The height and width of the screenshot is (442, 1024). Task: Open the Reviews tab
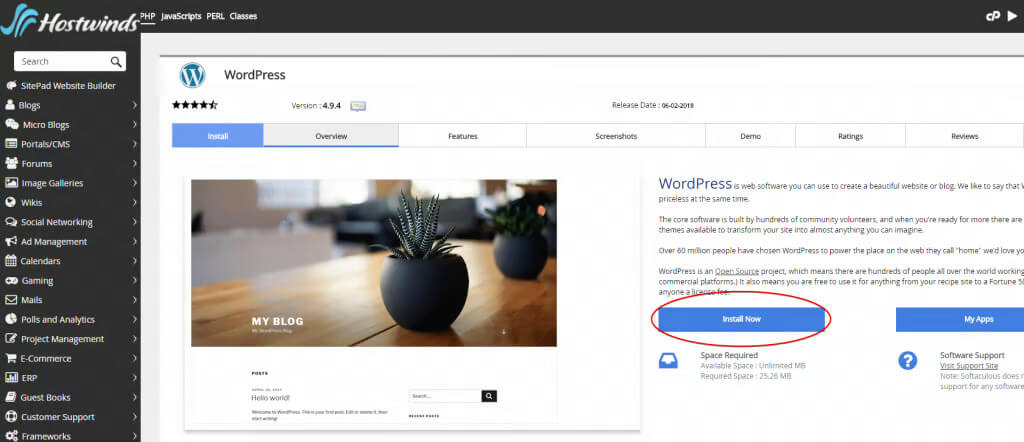pyautogui.click(x=964, y=136)
